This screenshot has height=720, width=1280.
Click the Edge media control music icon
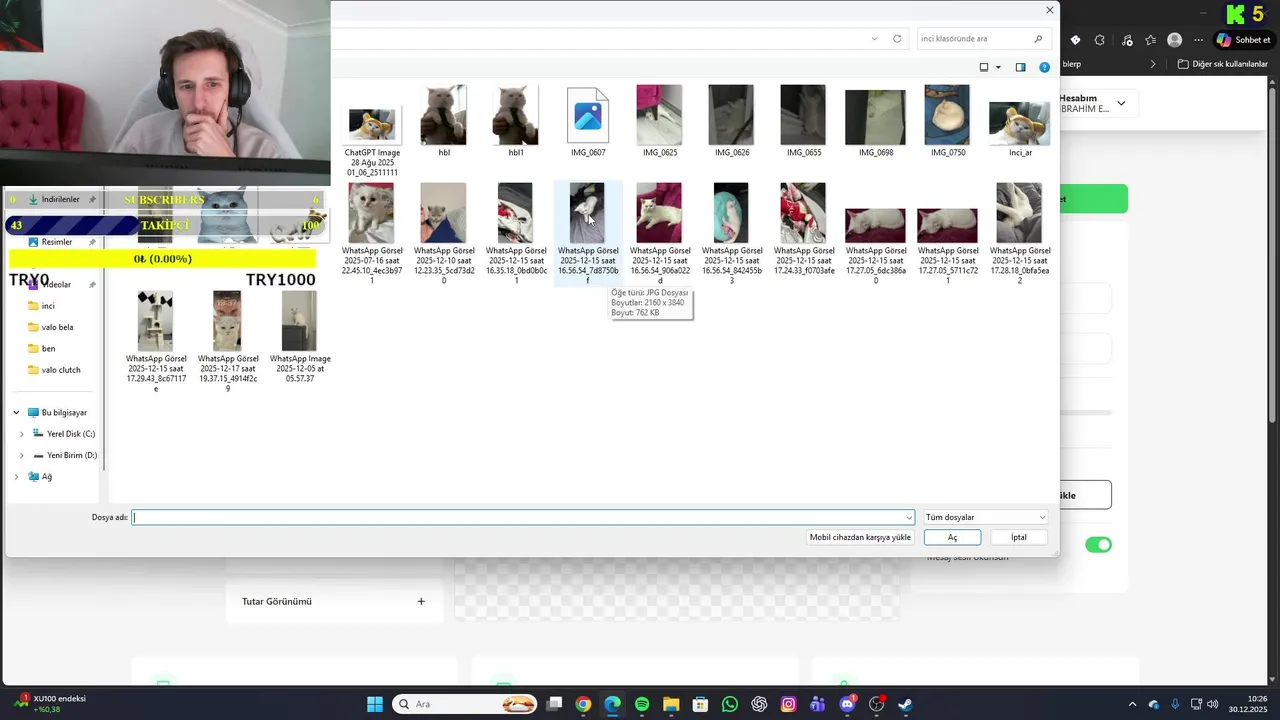(1127, 40)
